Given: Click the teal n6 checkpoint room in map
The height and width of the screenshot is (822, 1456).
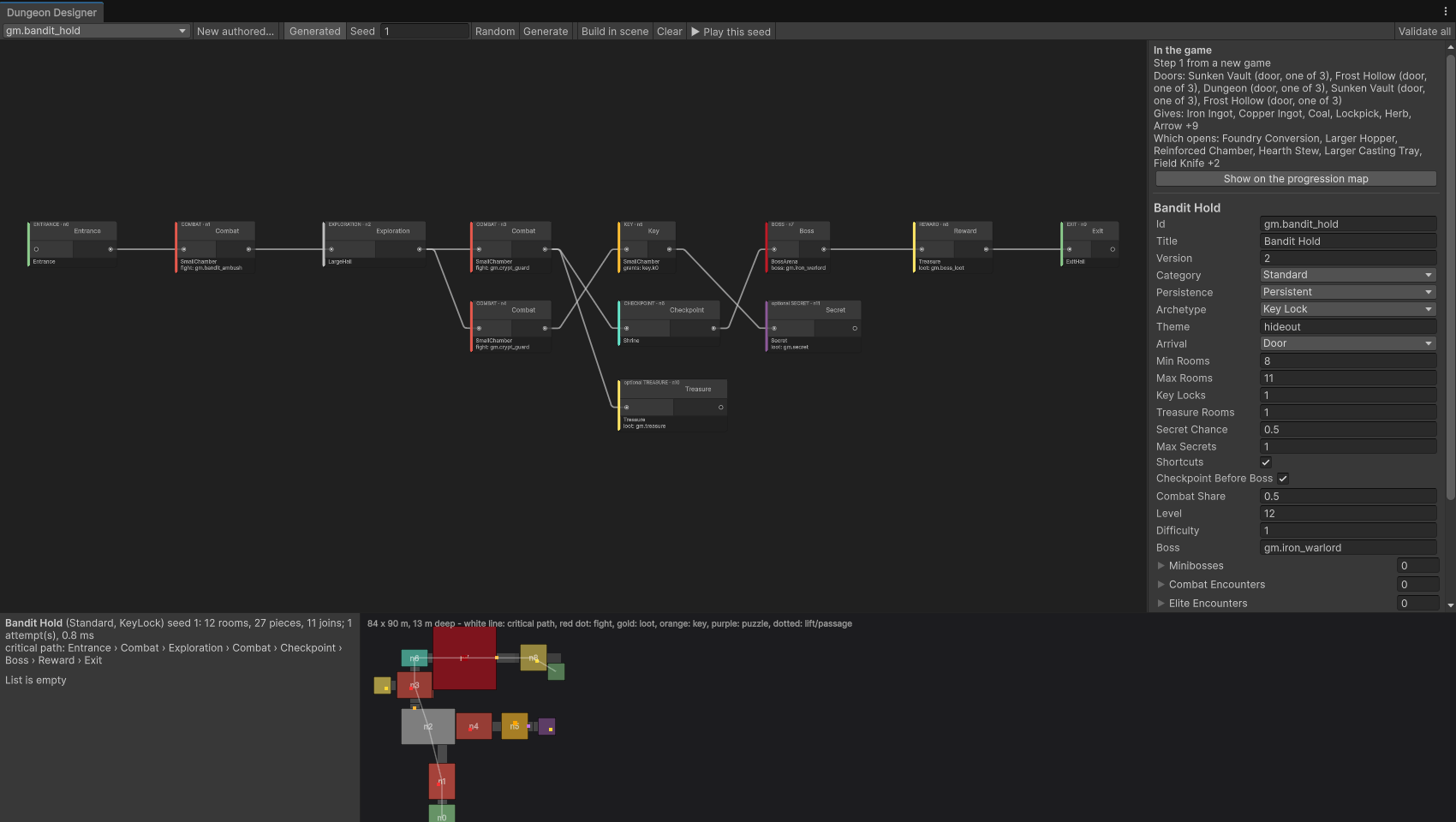Looking at the screenshot, I should (x=415, y=658).
